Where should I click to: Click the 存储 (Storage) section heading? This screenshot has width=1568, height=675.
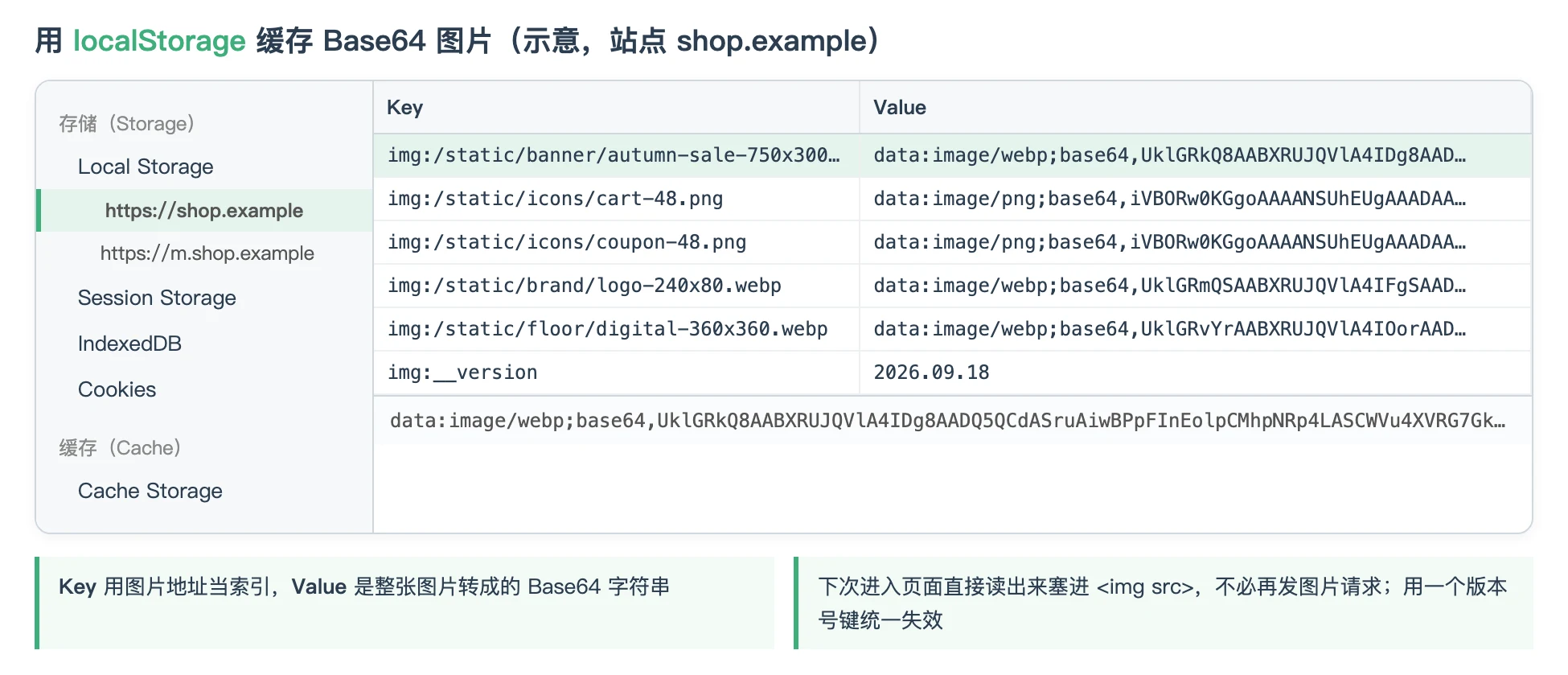pos(126,123)
